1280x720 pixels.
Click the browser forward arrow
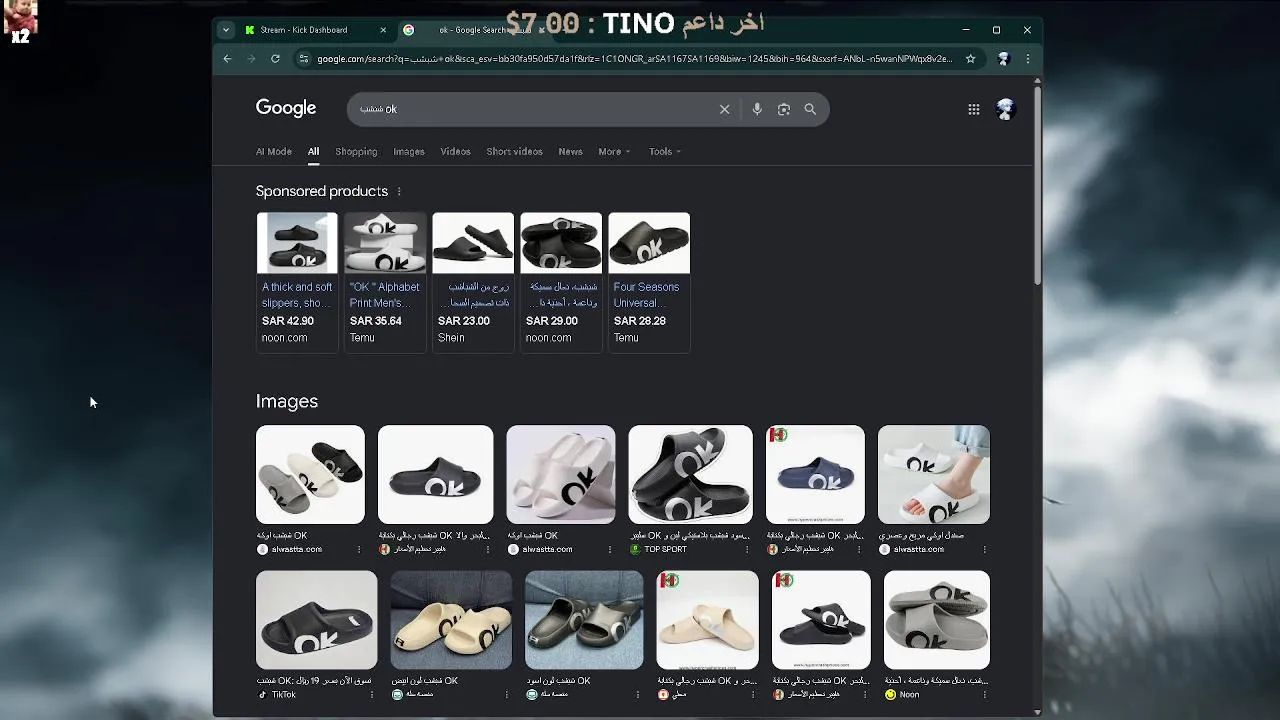[251, 59]
